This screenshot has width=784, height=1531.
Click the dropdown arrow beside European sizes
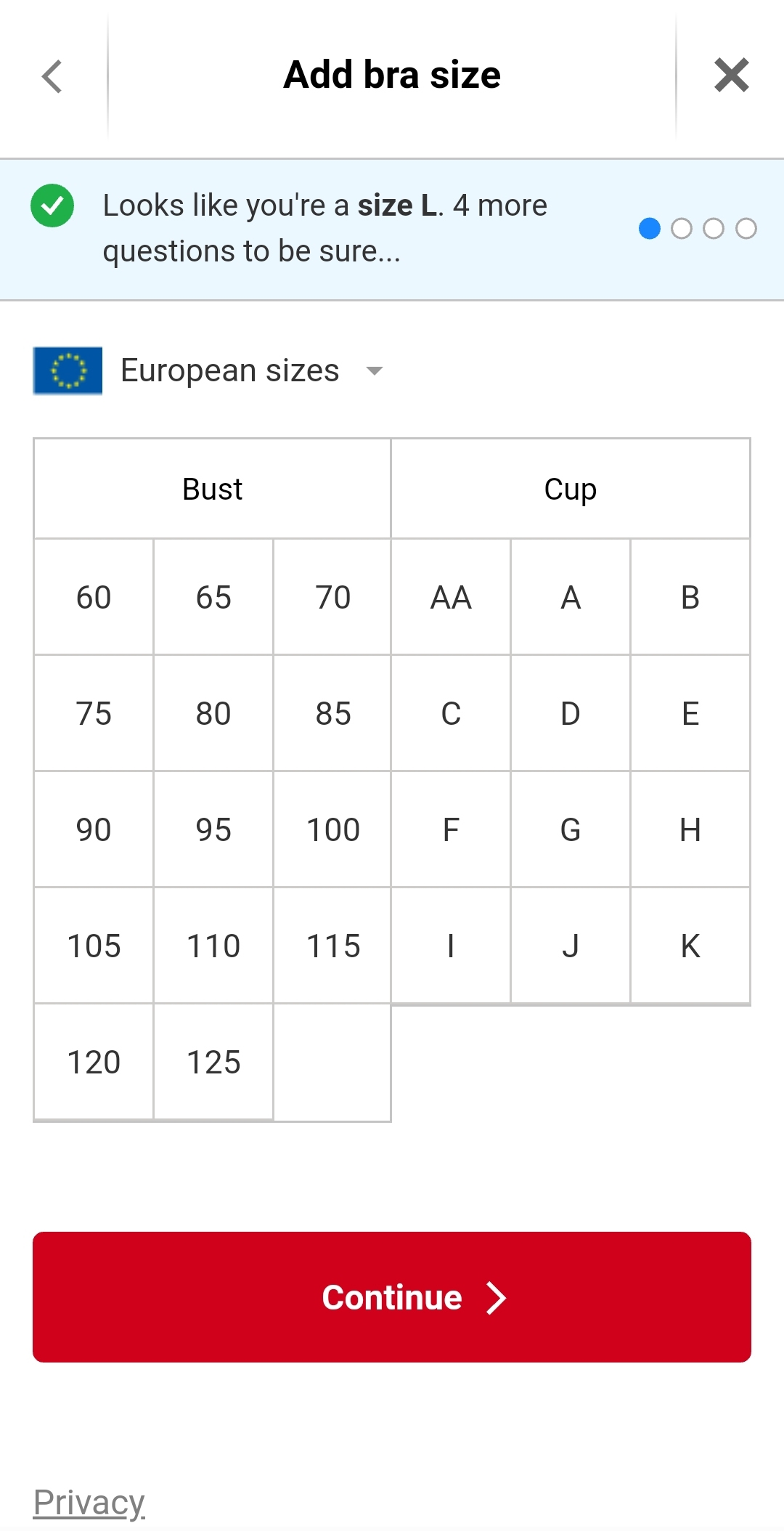coord(375,371)
